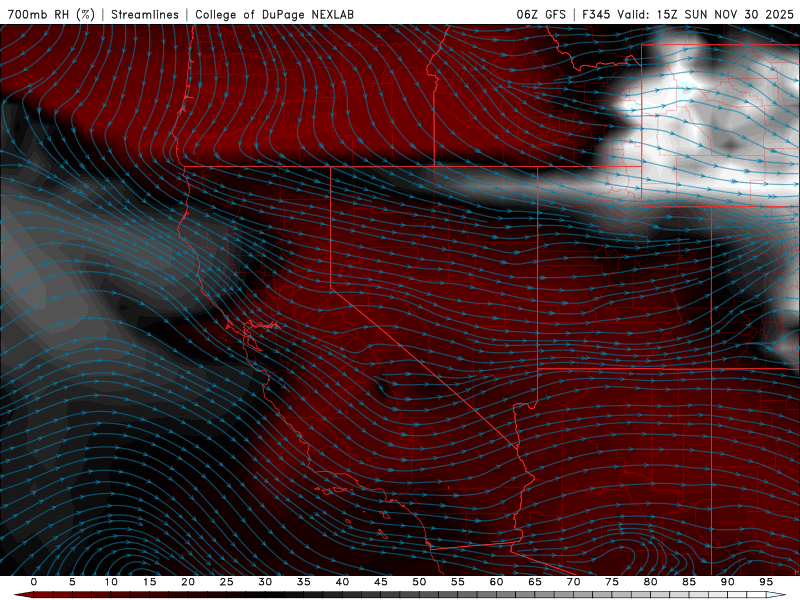Click the 'F345' forecast hour label

click(x=596, y=14)
